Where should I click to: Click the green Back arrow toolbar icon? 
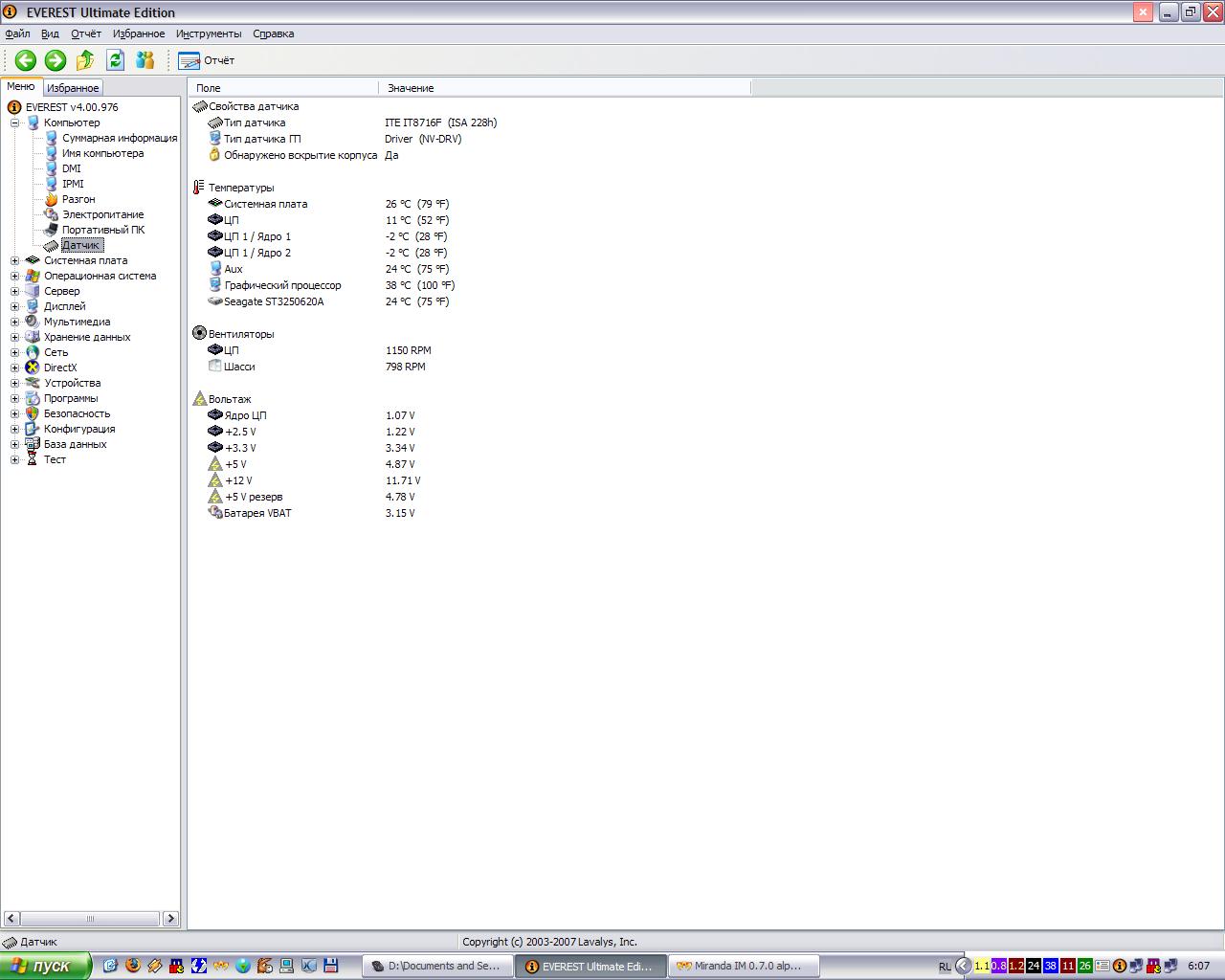[26, 60]
